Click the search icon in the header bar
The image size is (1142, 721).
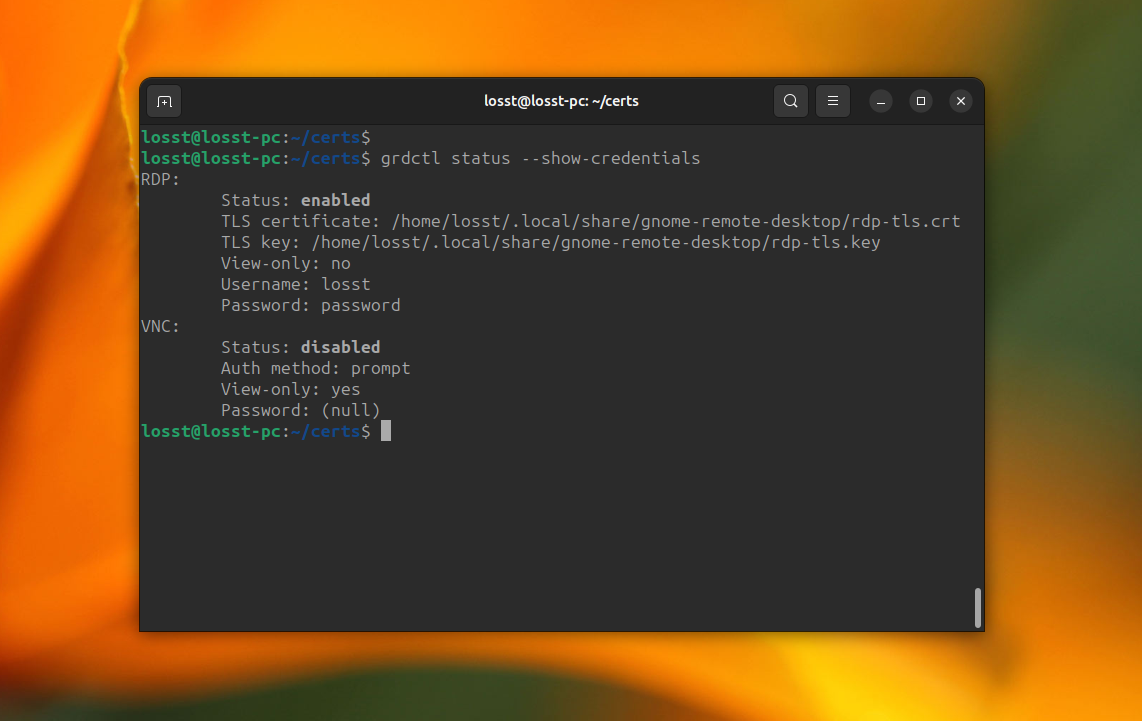(790, 101)
